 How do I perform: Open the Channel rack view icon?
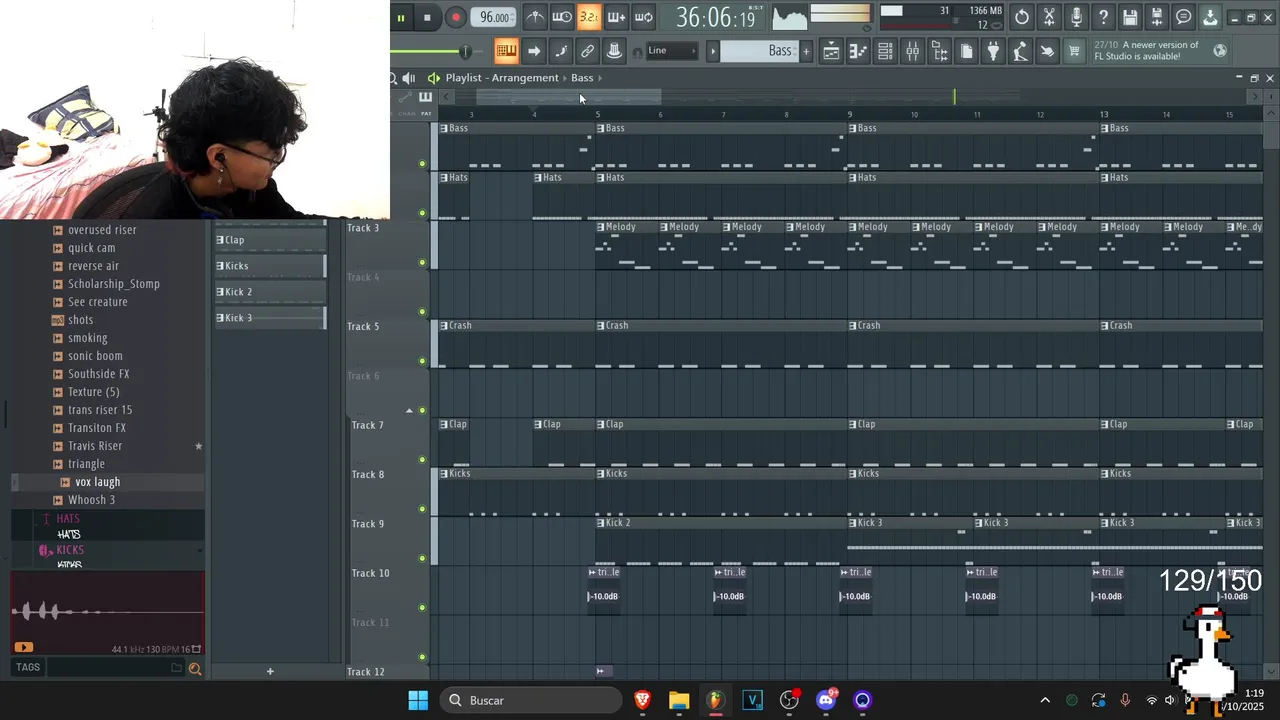click(885, 51)
